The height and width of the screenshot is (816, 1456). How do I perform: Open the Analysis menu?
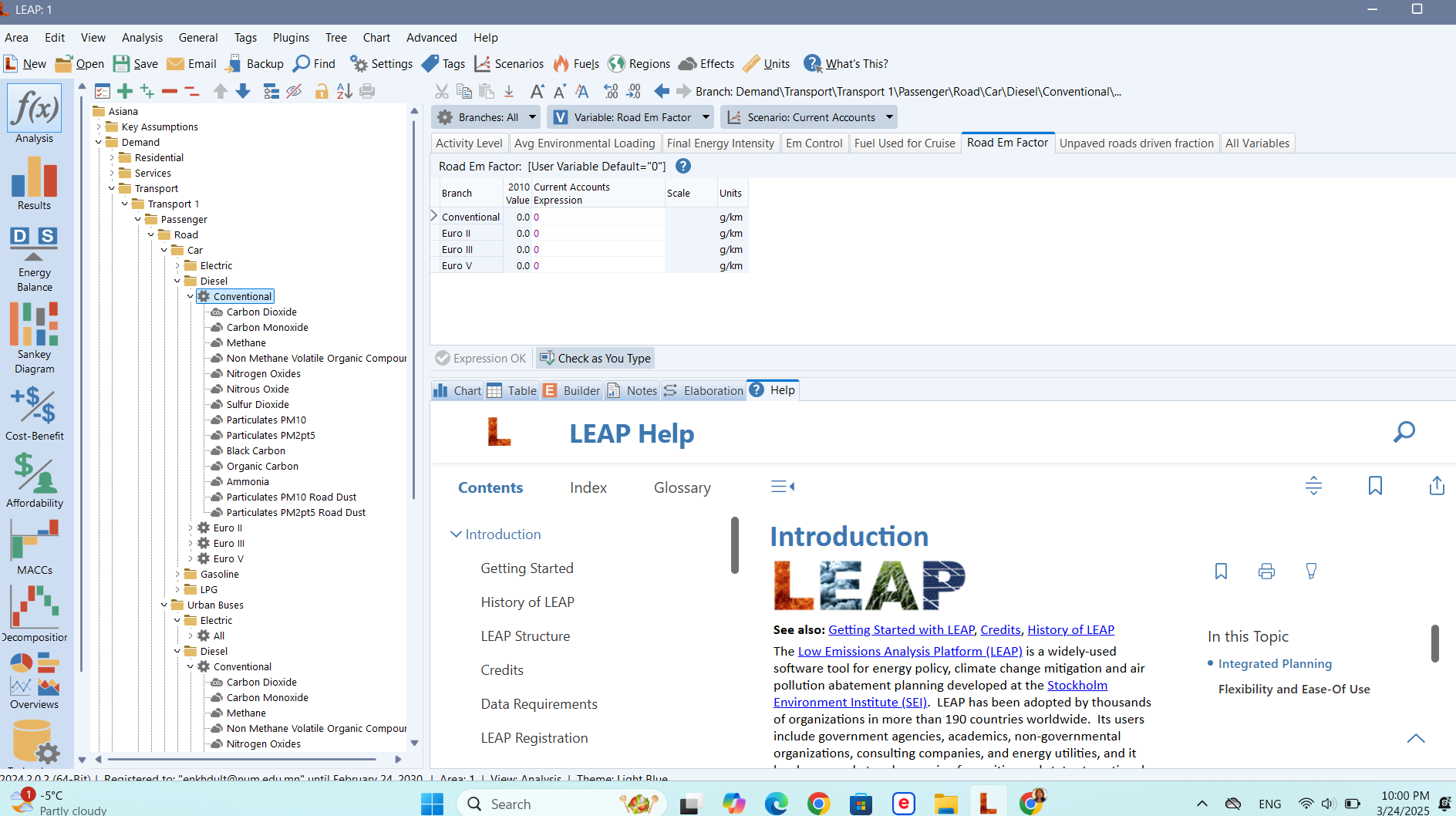(142, 37)
